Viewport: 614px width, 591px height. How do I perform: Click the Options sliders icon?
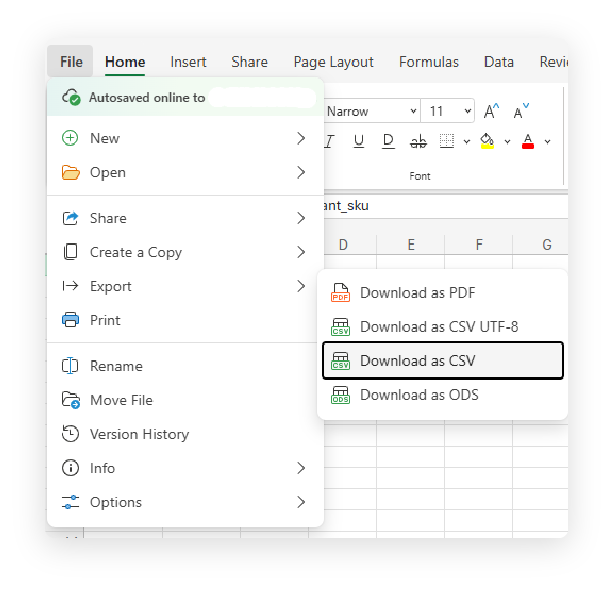pos(70,502)
